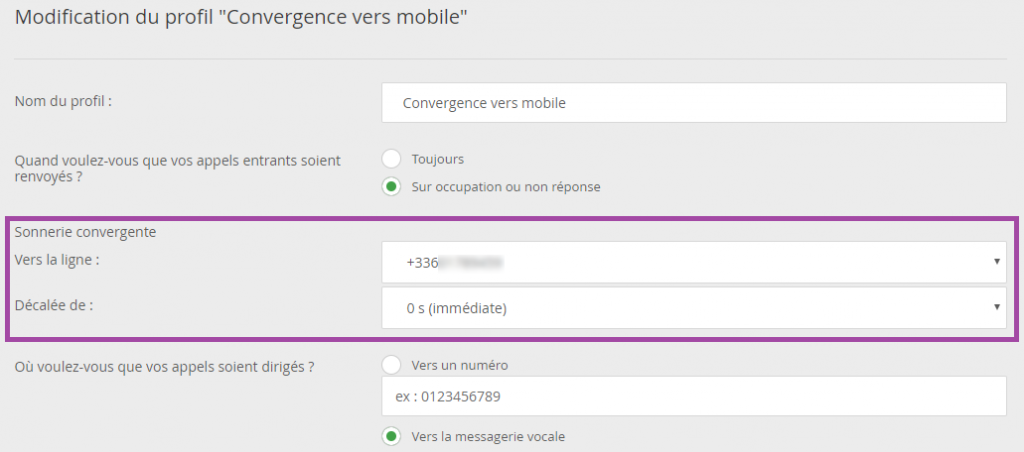Viewport: 1024px width, 452px height.
Task: Focus the ex : 0123456789 number field
Action: tap(694, 396)
